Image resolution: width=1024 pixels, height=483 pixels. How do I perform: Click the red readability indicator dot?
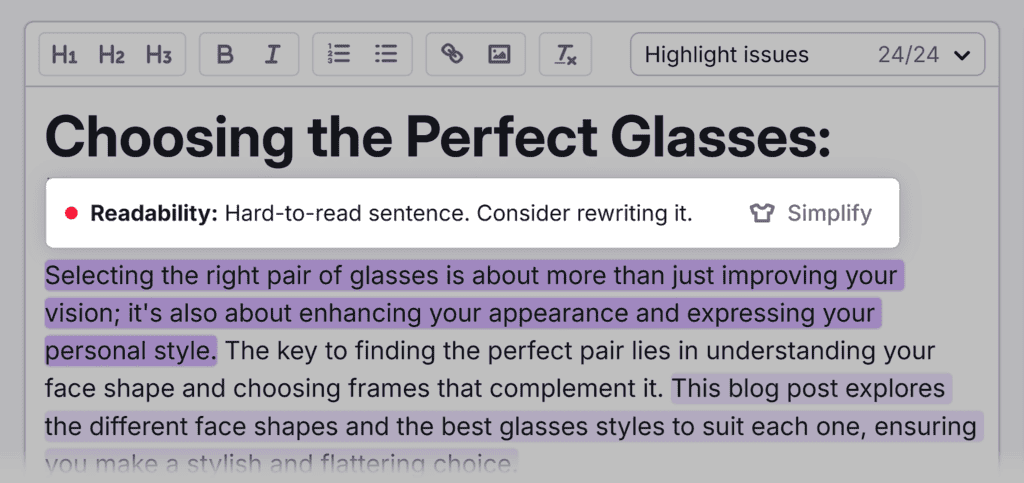point(71,213)
